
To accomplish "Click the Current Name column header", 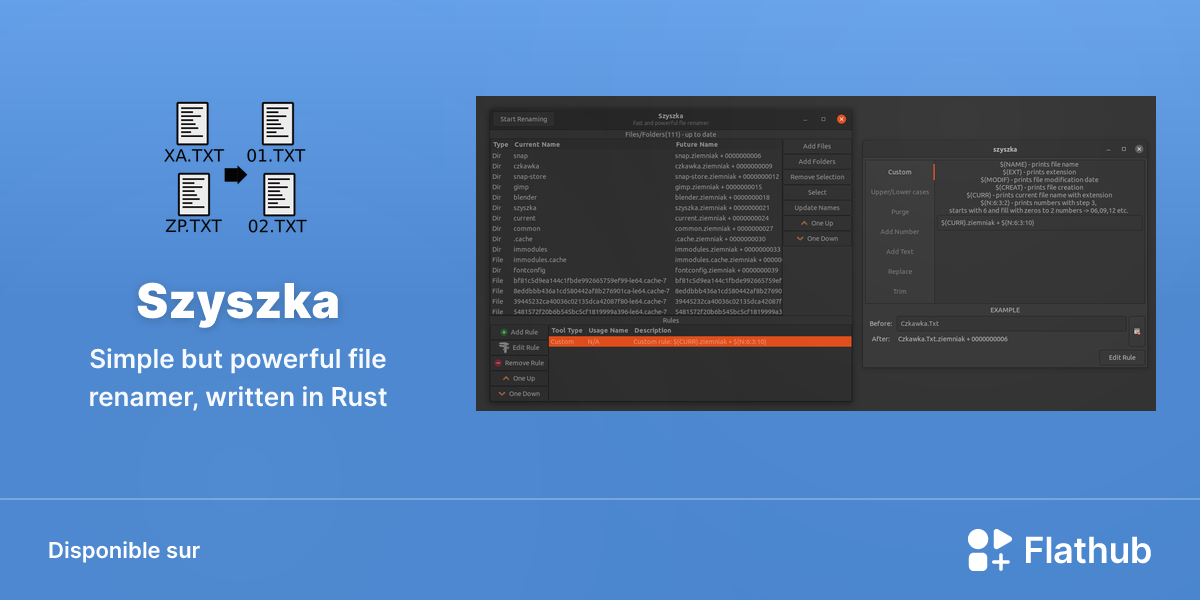I will coord(537,145).
